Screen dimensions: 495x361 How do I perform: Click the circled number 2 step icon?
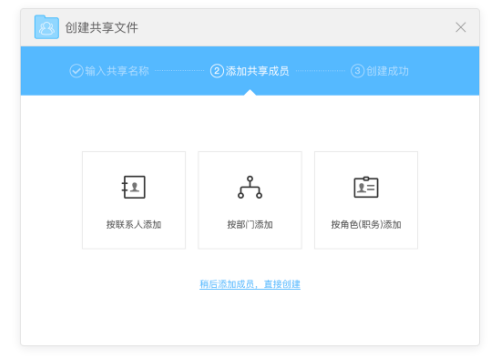(x=217, y=71)
